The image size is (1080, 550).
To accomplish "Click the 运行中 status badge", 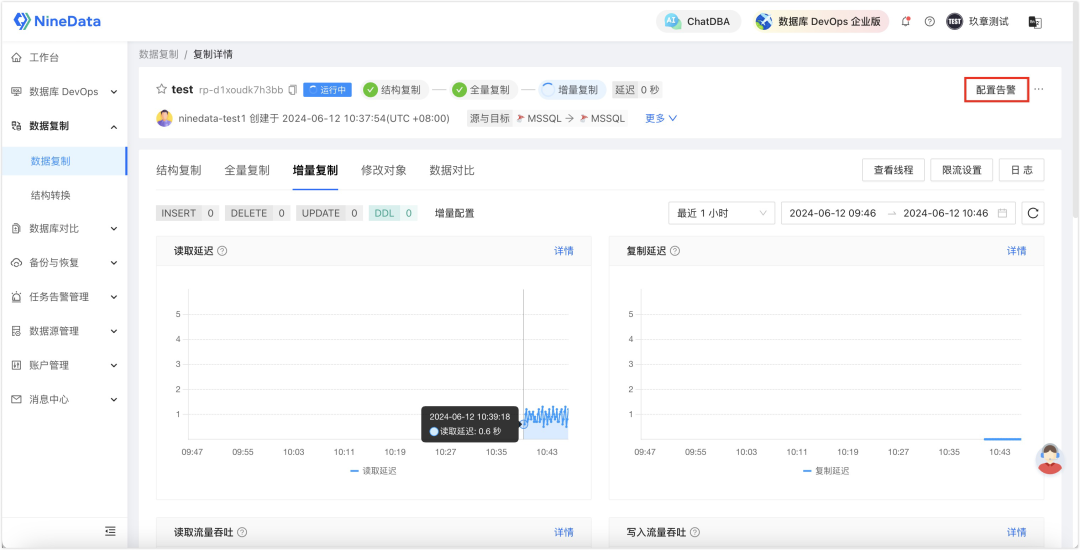I will pyautogui.click(x=327, y=90).
